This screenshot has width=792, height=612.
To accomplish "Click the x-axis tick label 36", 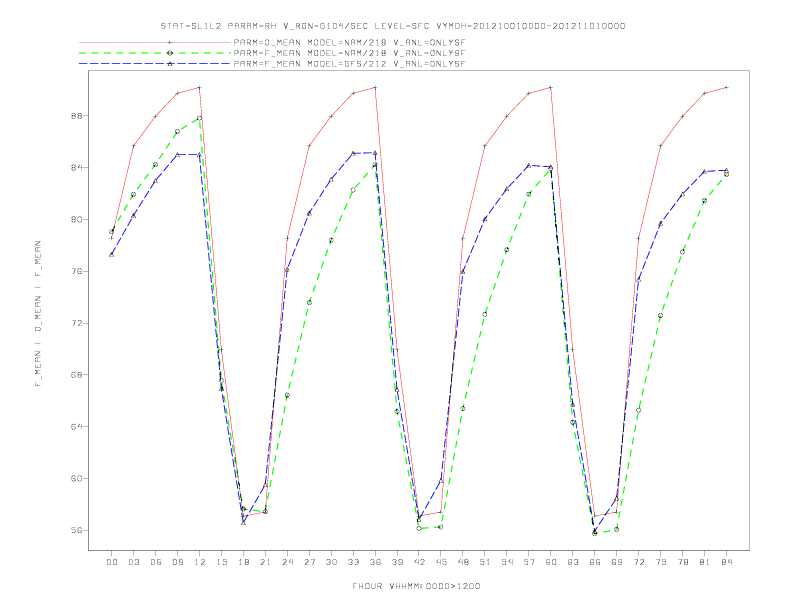I will [x=375, y=562].
